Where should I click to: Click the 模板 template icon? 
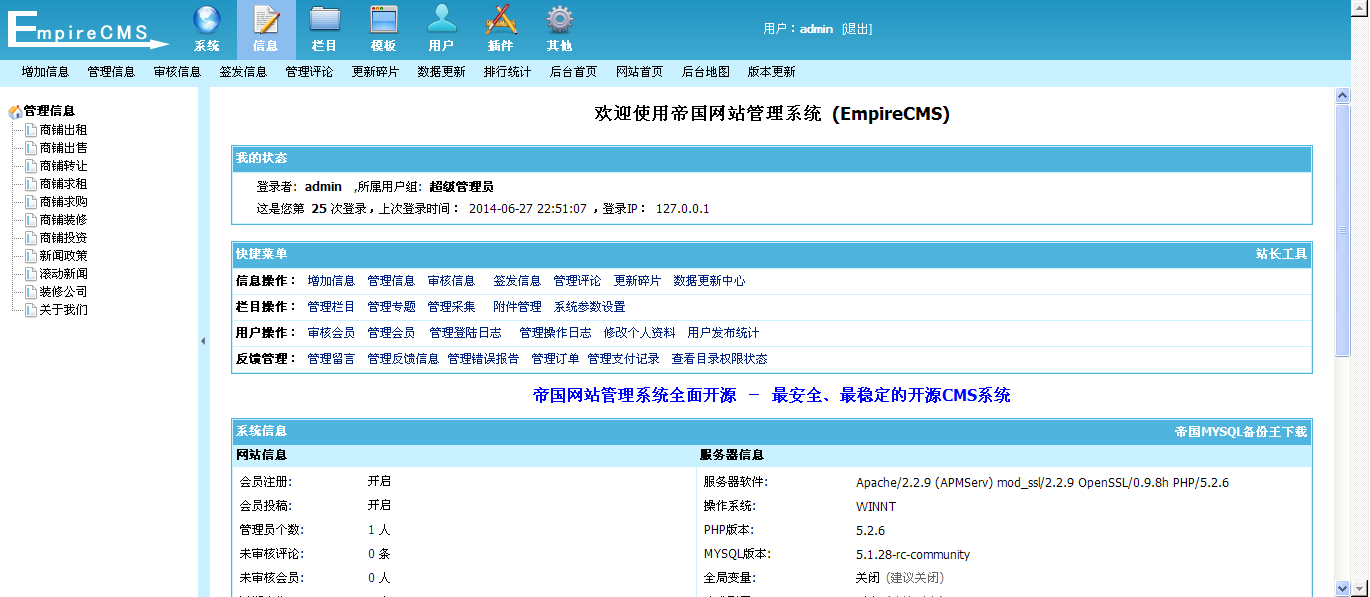click(x=383, y=20)
